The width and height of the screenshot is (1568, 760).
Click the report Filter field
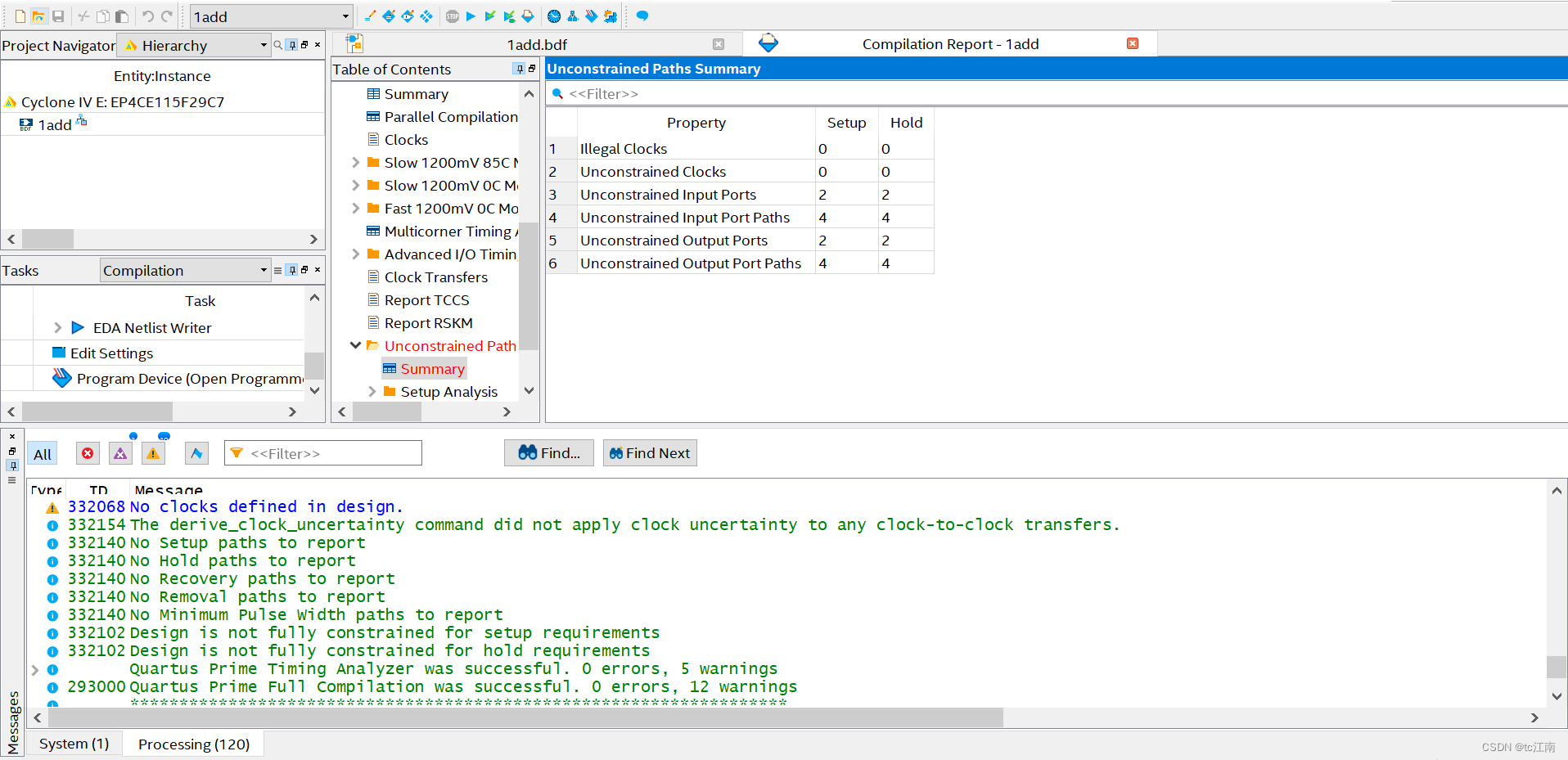click(x=1057, y=93)
